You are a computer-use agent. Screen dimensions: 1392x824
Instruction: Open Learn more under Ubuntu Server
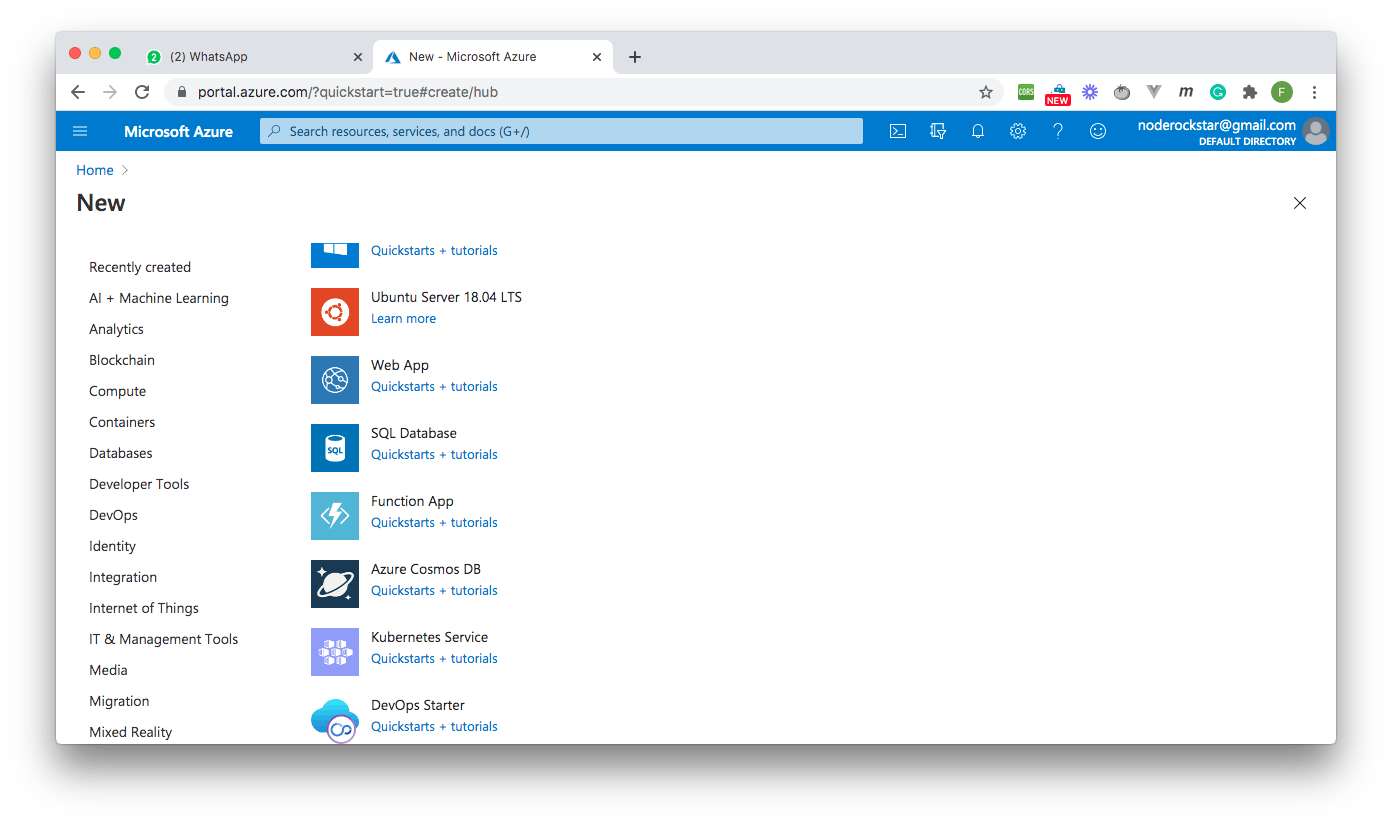click(403, 318)
